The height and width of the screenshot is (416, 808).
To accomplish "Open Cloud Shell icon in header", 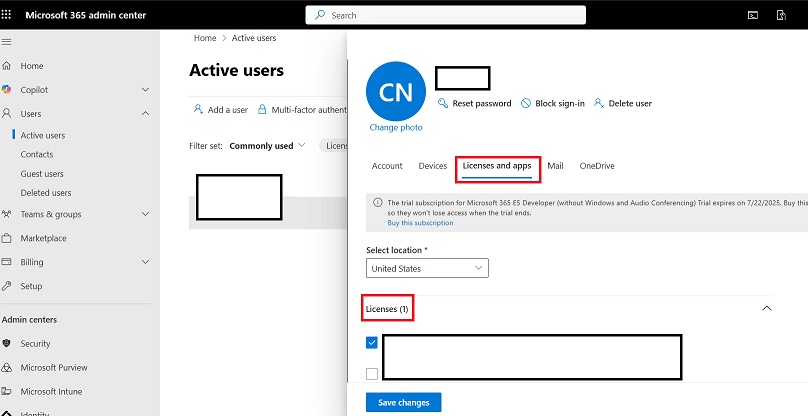I will [x=753, y=15].
